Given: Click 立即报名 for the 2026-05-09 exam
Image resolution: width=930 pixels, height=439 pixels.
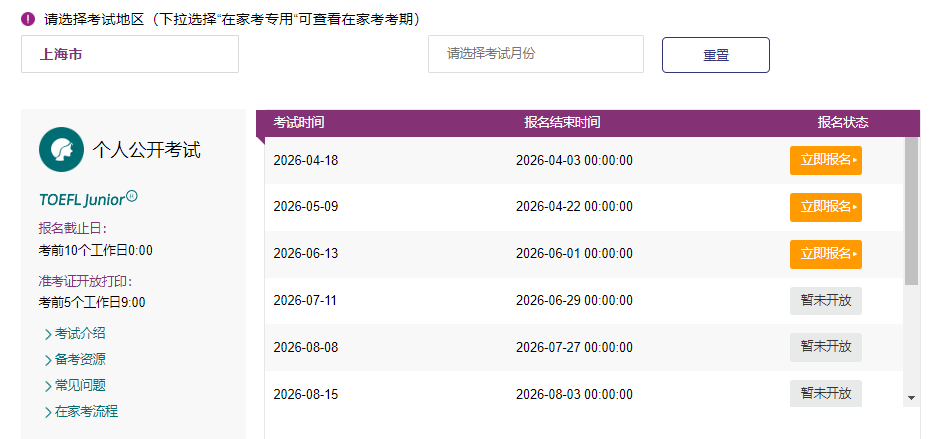Looking at the screenshot, I should 825,207.
